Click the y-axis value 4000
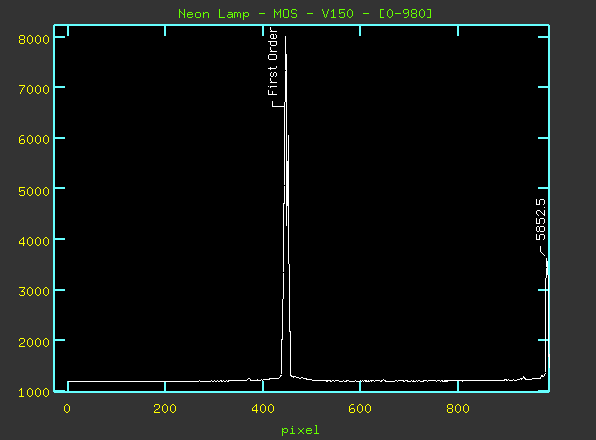Screen dimensions: 596x440 [34, 241]
